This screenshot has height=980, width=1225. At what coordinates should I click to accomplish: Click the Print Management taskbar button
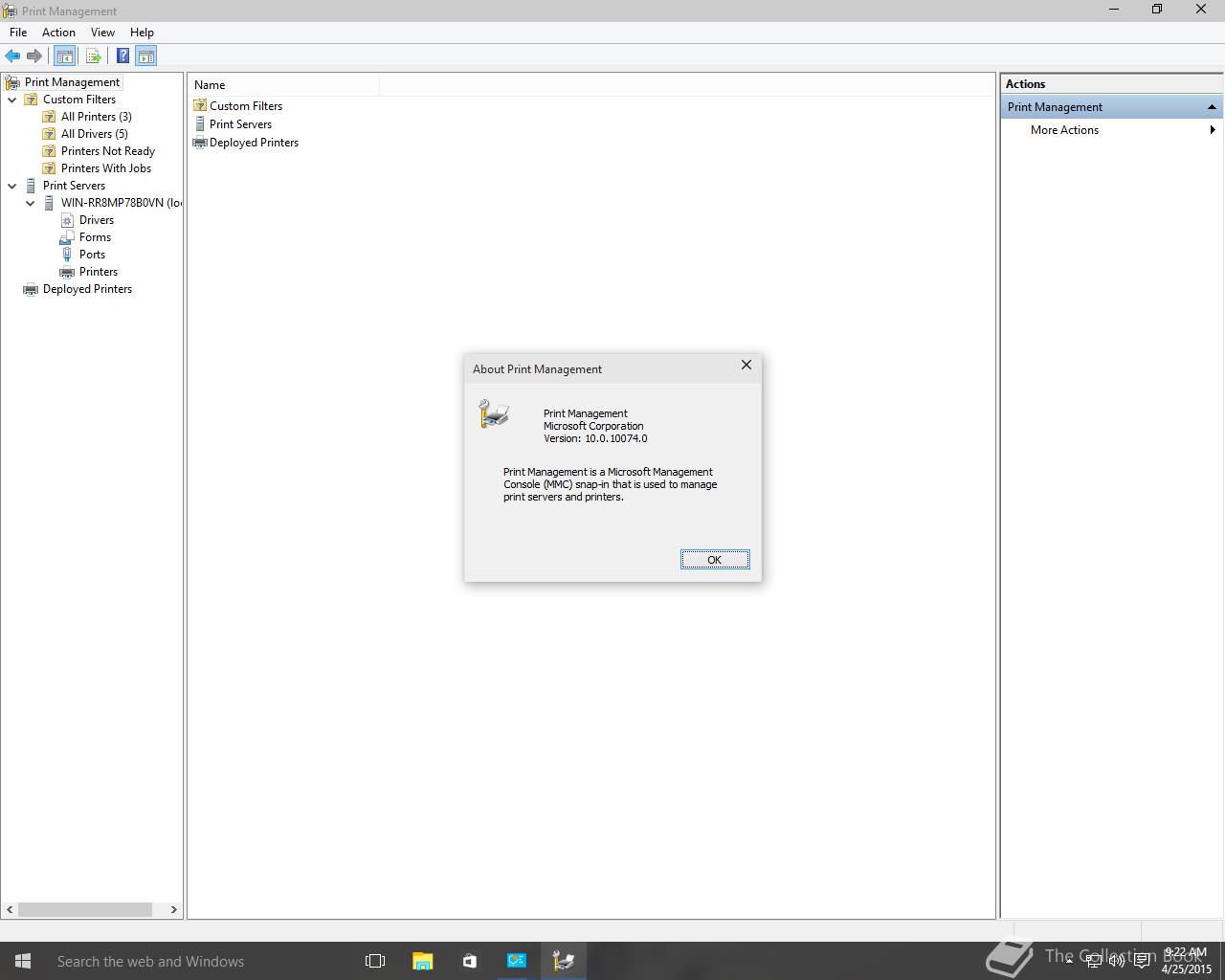pos(563,961)
